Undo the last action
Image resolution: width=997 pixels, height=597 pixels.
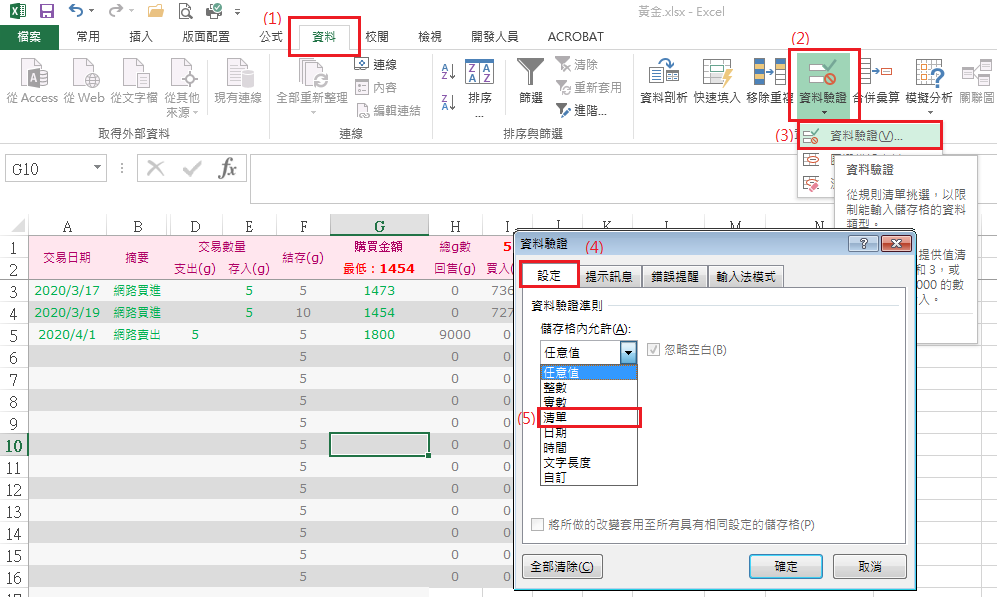(x=76, y=11)
